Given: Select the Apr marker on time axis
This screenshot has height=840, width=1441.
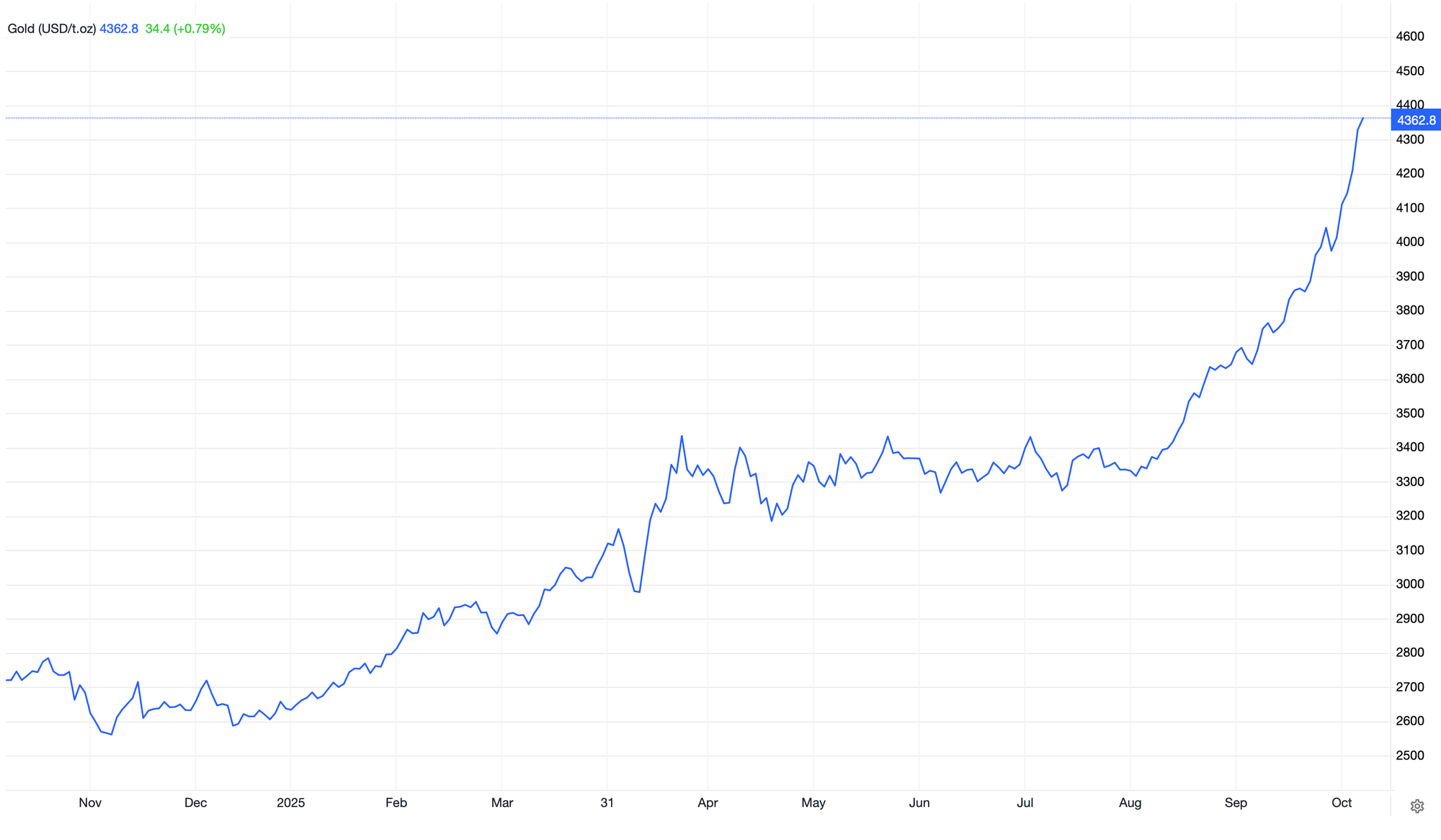Looking at the screenshot, I should tap(708, 803).
